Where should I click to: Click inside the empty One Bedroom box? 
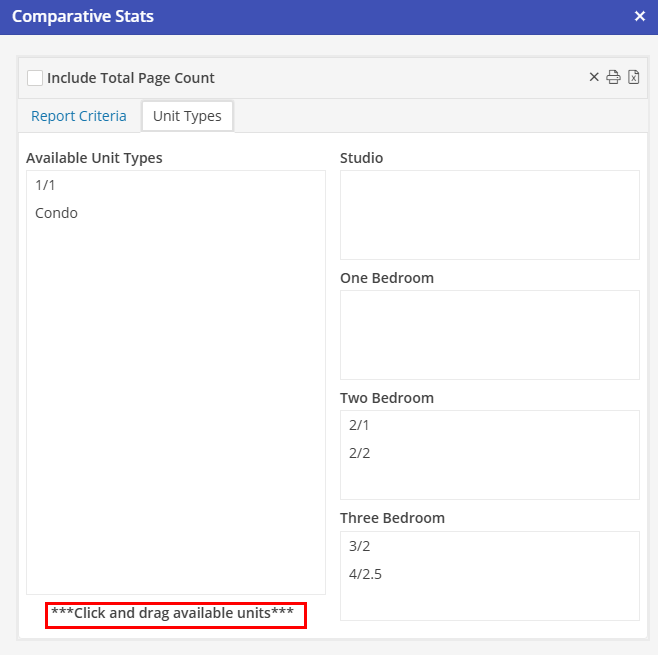[x=489, y=335]
